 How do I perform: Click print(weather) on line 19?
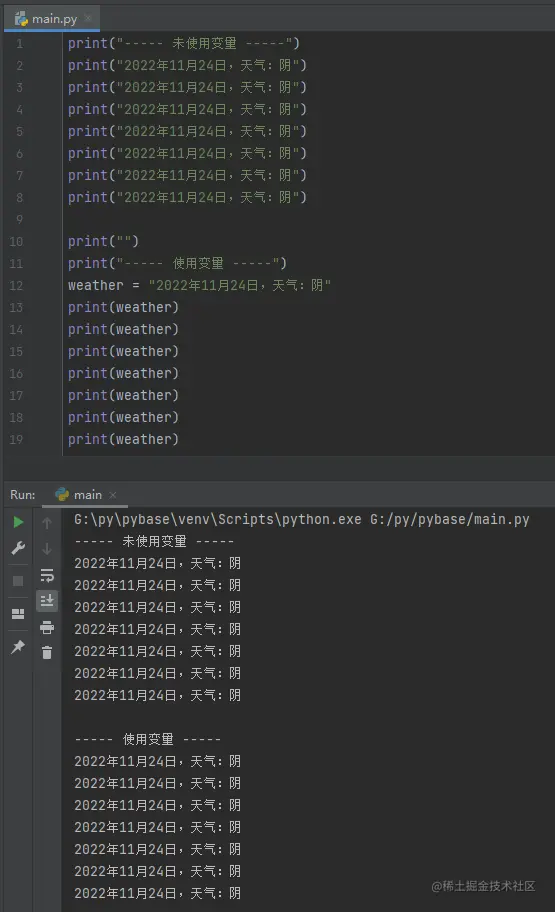(123, 439)
